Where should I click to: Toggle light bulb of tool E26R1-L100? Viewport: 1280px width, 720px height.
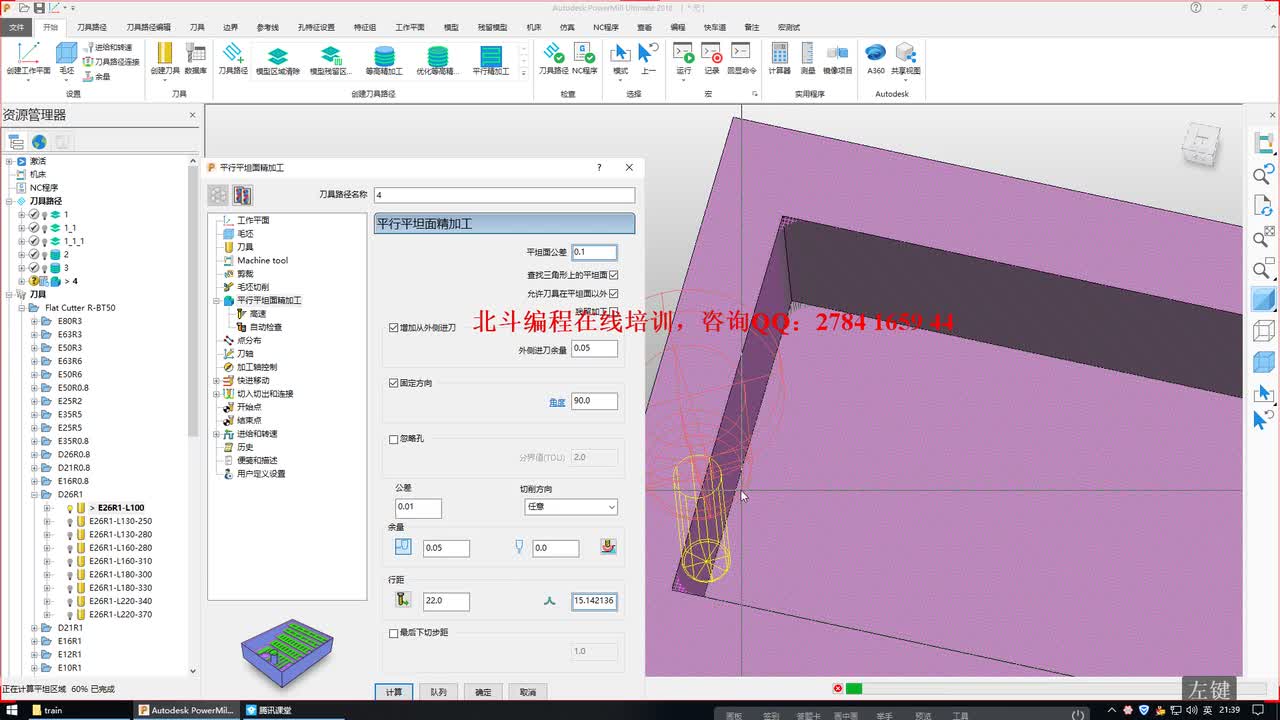click(x=70, y=508)
